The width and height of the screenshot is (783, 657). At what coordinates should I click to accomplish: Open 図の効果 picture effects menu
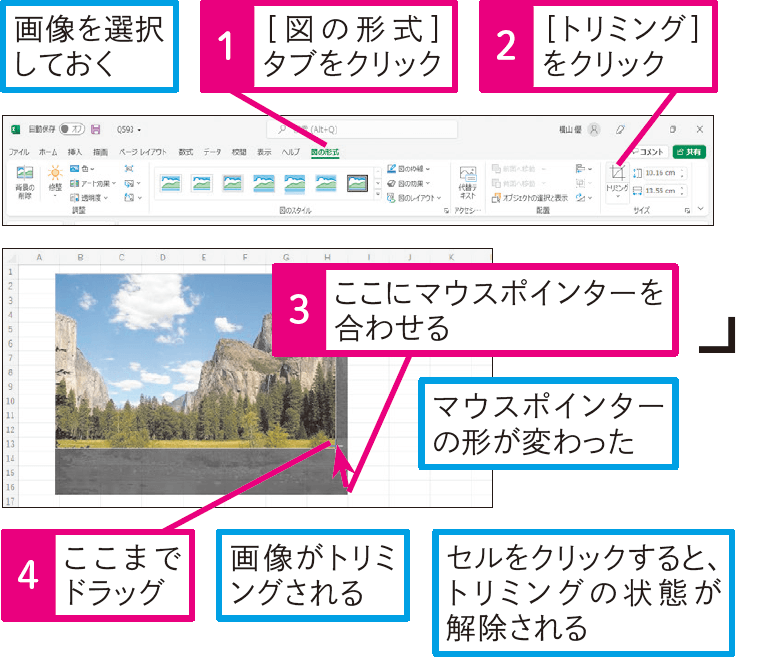point(408,183)
